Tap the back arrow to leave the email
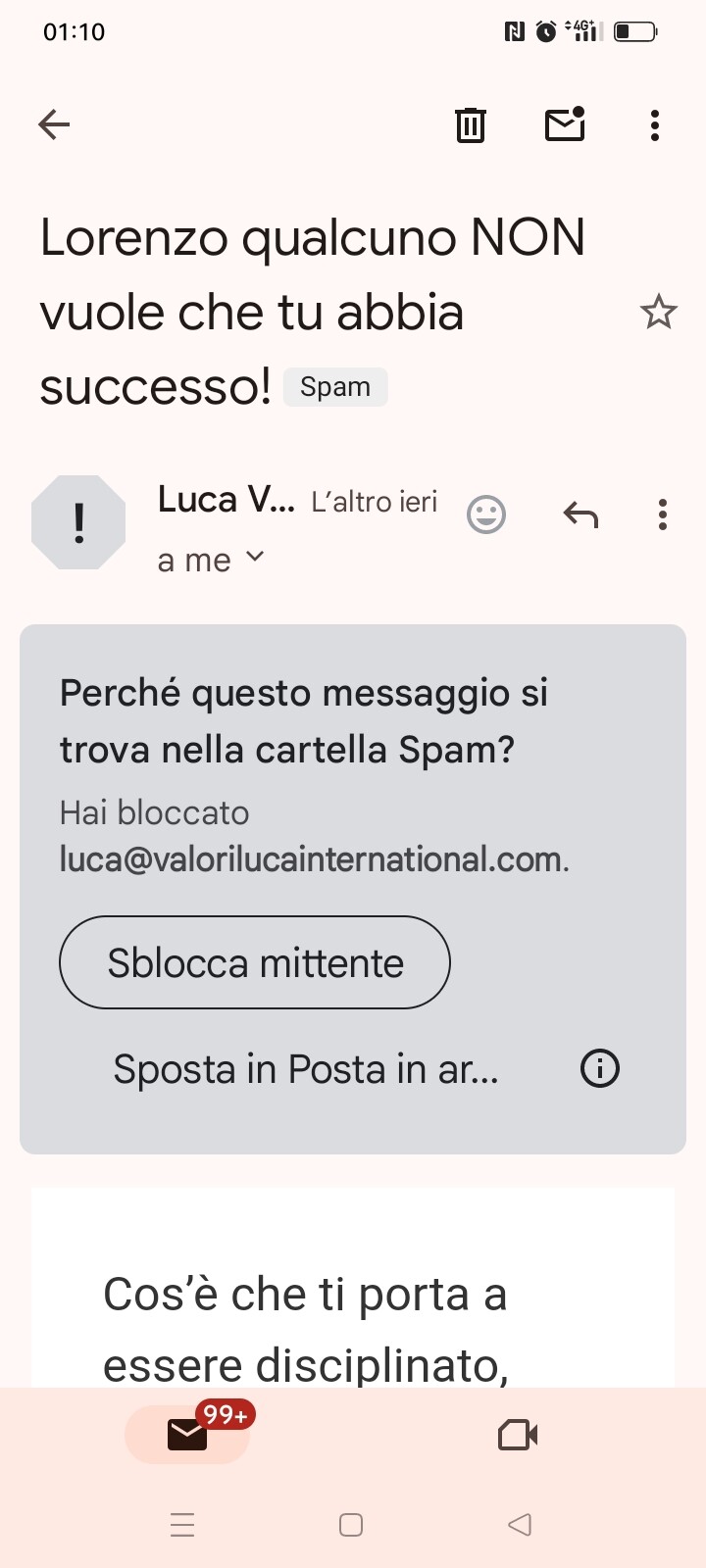This screenshot has height=1568, width=706. (54, 124)
